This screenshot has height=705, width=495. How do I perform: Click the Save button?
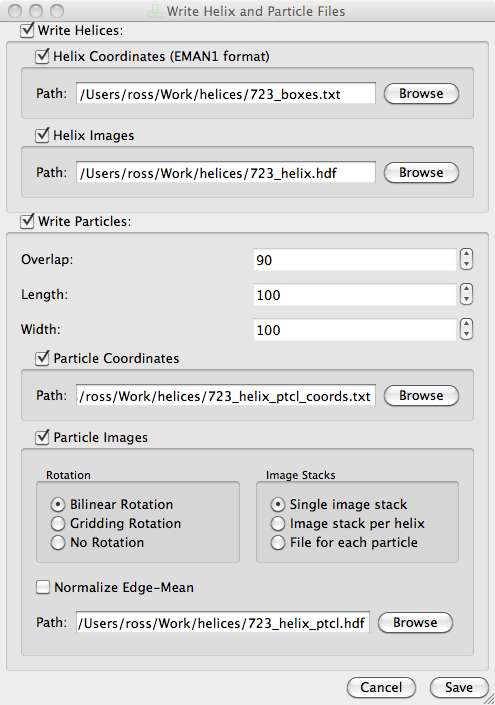click(459, 687)
